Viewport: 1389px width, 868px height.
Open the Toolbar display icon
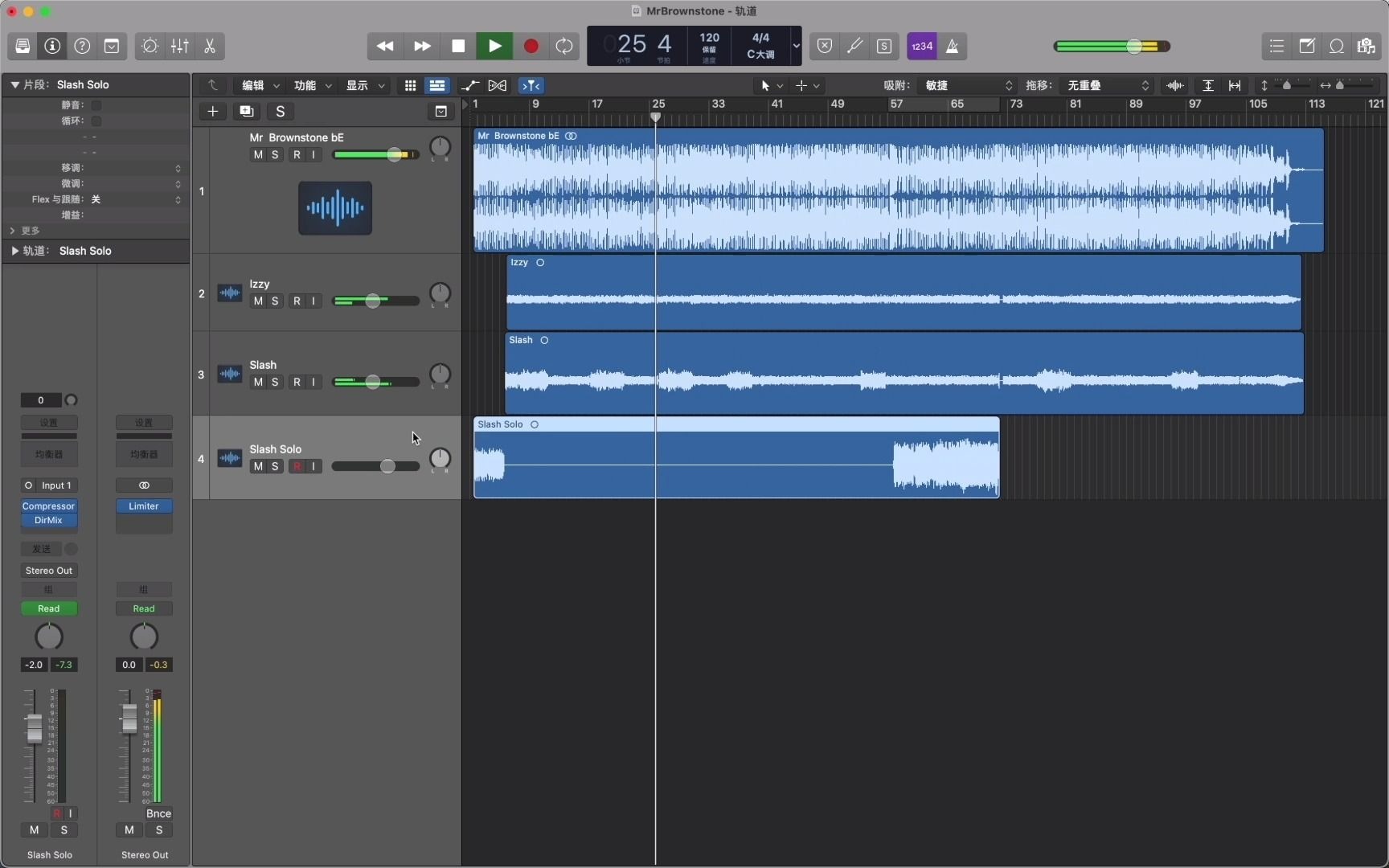tap(112, 46)
